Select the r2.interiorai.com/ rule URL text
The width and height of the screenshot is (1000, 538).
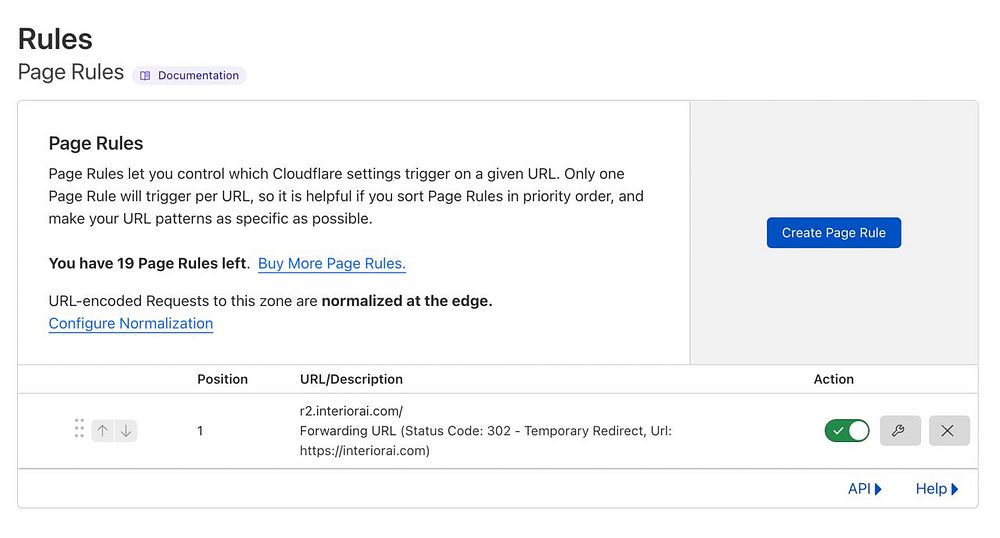tap(351, 411)
